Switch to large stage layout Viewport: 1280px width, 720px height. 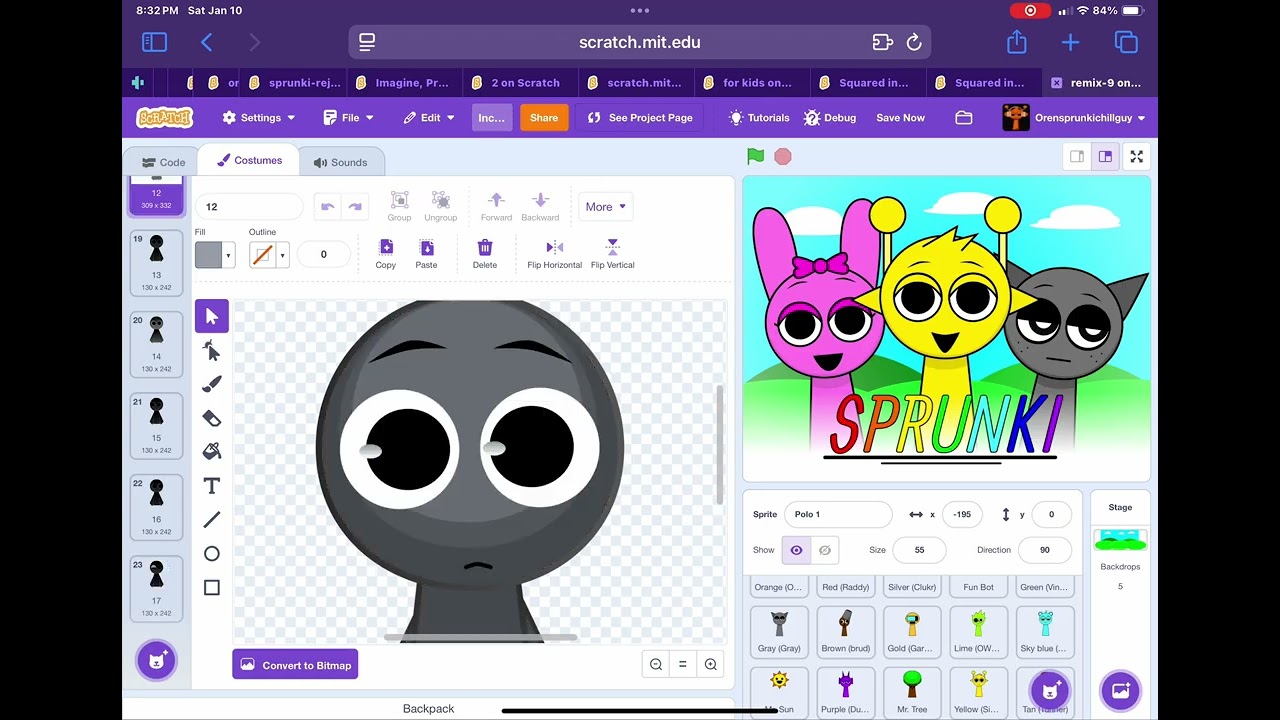pyautogui.click(x=1105, y=157)
